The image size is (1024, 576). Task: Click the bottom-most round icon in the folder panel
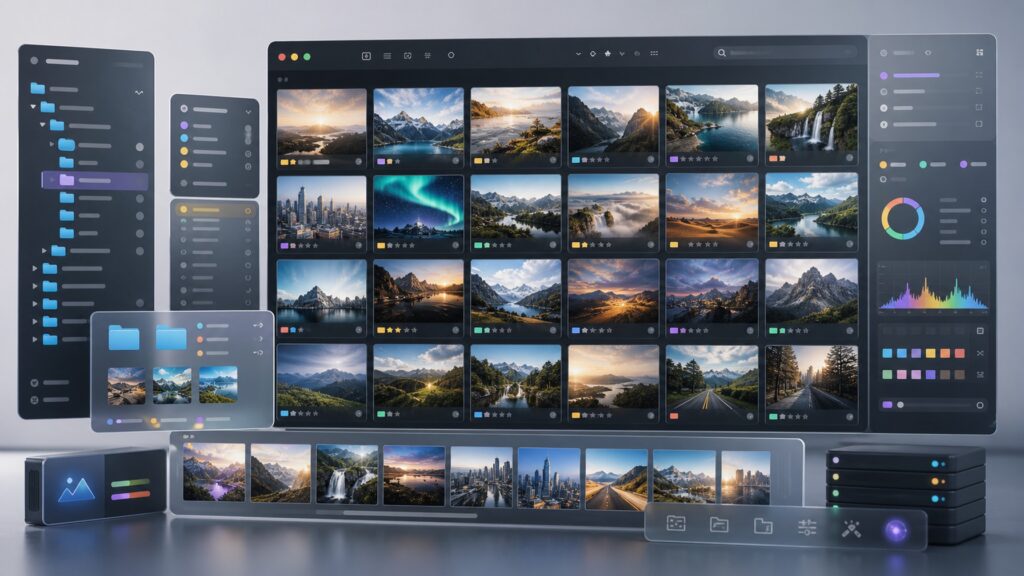click(x=34, y=400)
